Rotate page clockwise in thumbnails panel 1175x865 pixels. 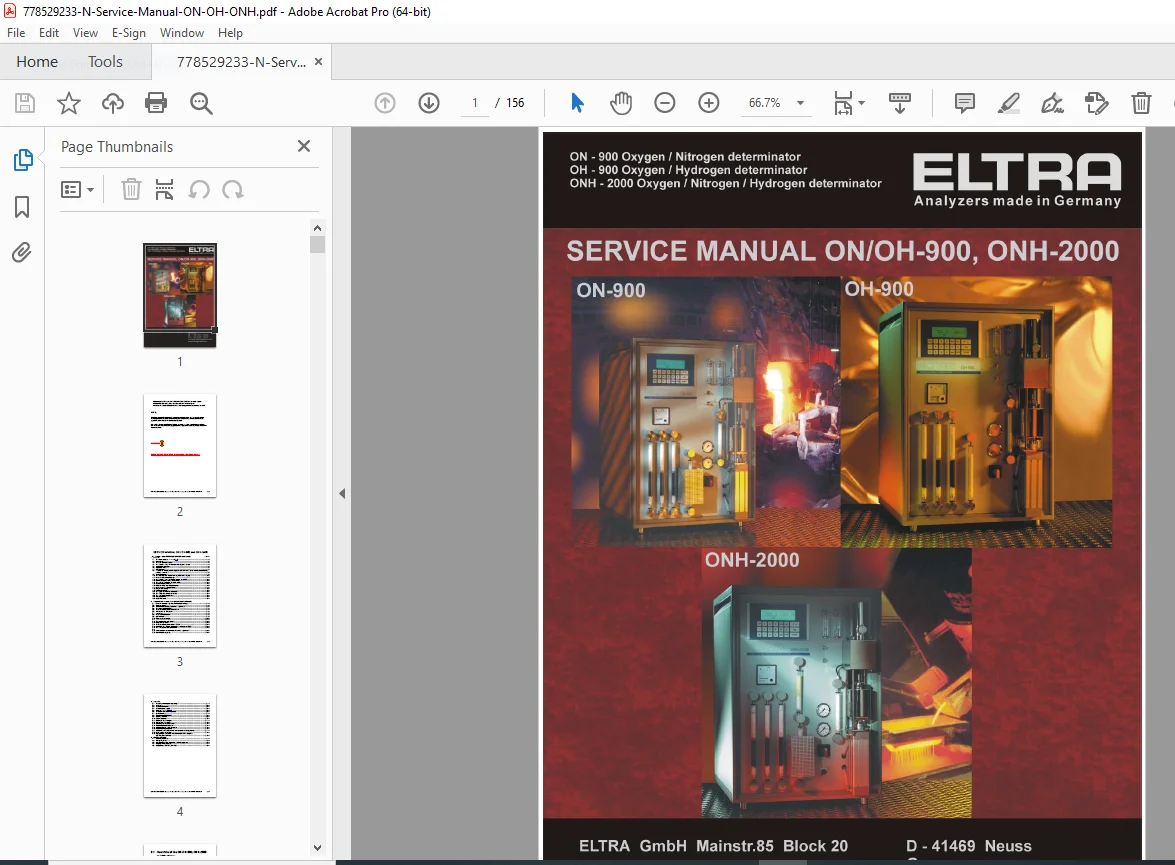pyautogui.click(x=233, y=190)
